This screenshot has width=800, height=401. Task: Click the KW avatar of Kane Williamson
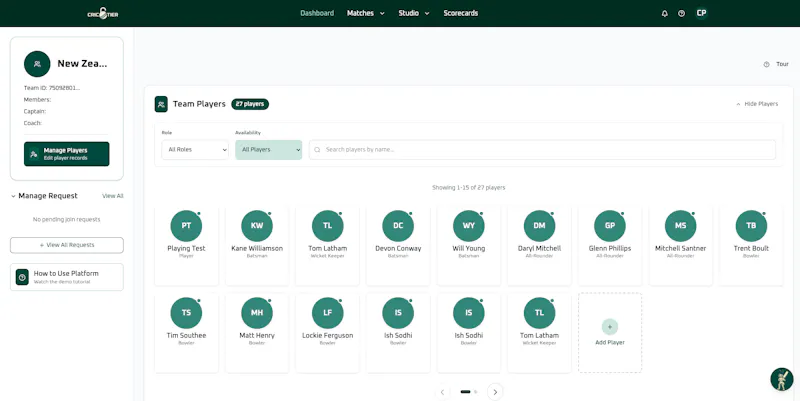tap(257, 225)
